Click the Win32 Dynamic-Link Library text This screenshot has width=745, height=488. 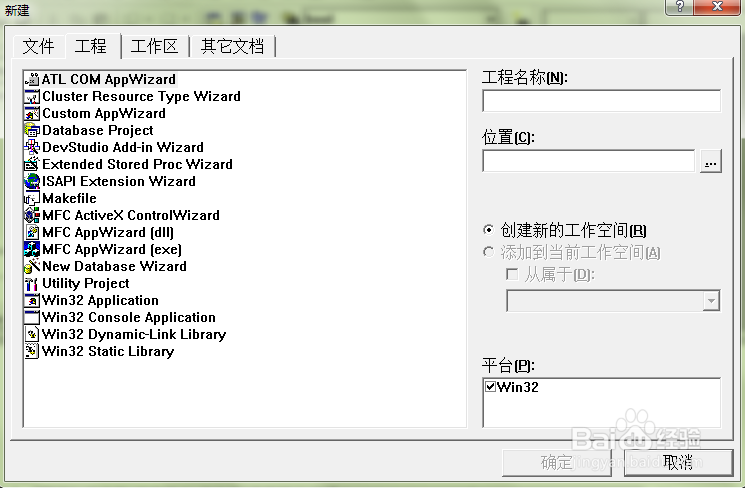pyautogui.click(x=134, y=334)
